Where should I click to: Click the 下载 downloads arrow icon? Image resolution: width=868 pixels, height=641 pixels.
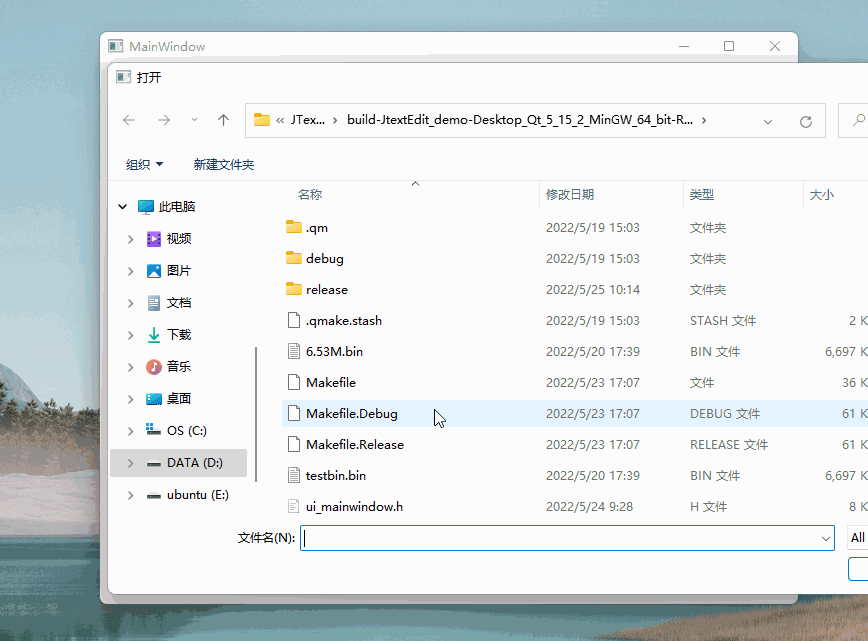[154, 335]
